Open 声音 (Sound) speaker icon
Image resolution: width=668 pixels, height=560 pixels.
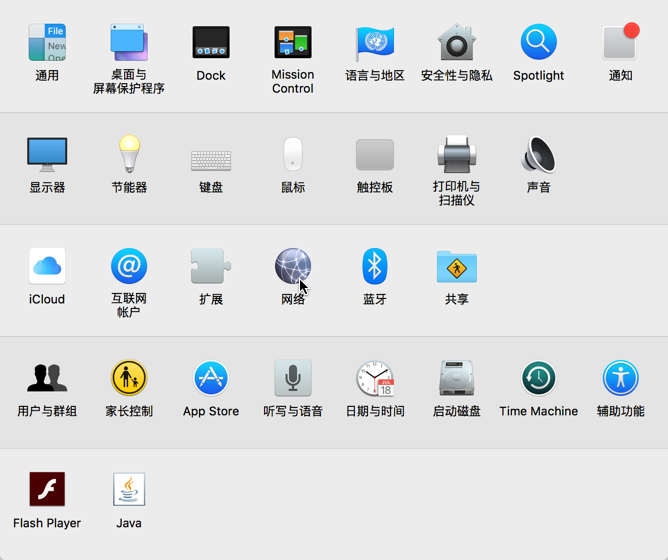coord(538,154)
